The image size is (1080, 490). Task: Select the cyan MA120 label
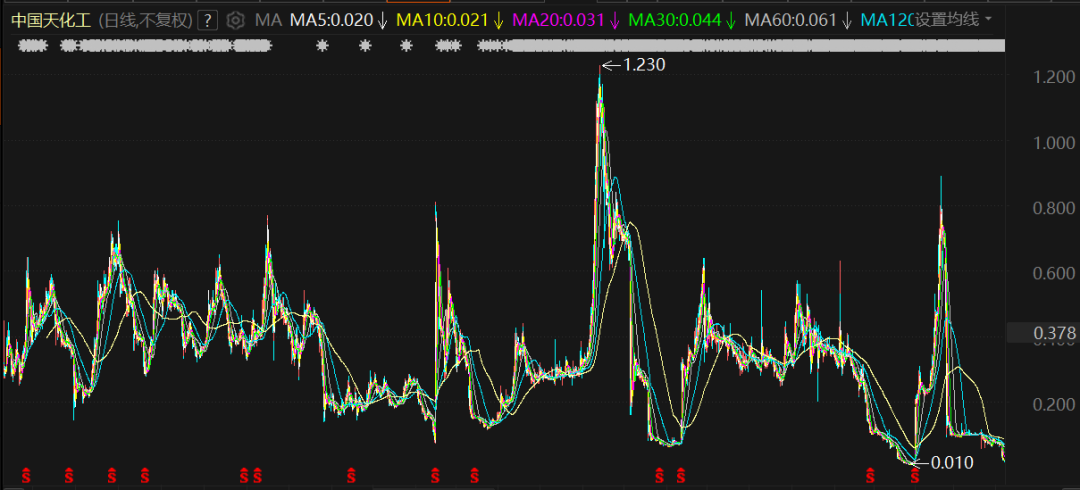(886, 20)
